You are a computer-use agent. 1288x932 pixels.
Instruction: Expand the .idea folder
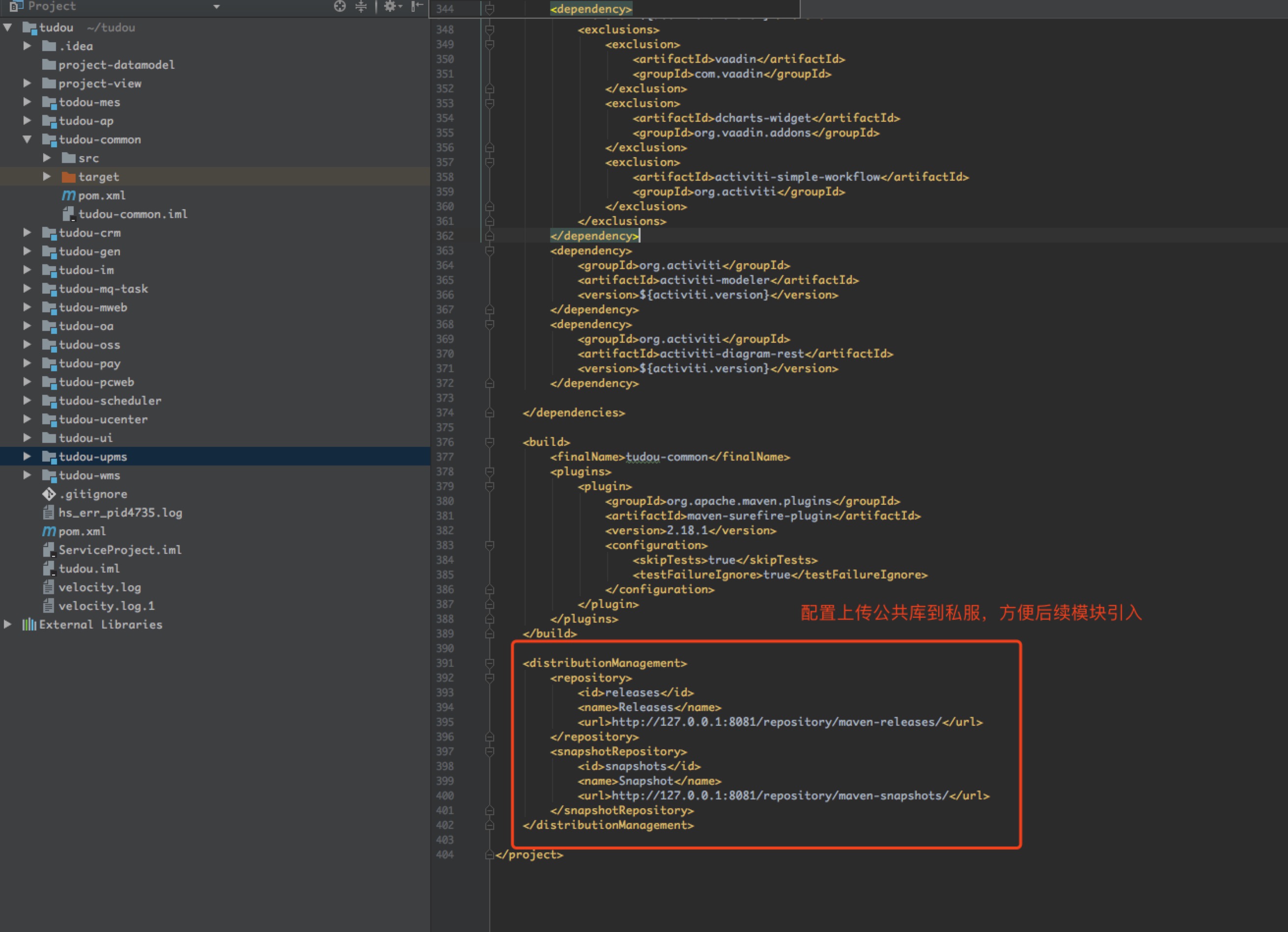tap(27, 46)
